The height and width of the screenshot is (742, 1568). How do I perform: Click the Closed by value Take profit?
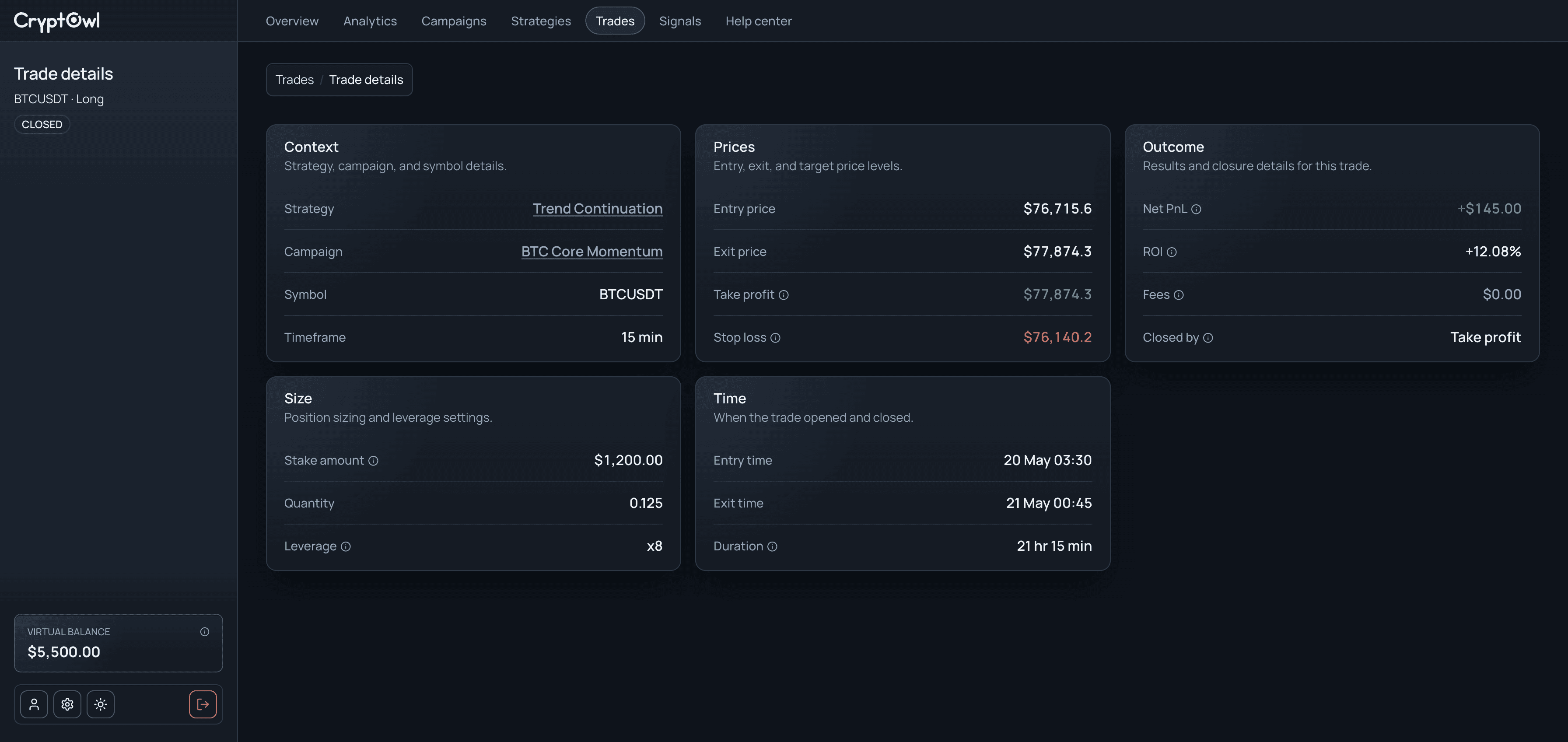(x=1485, y=337)
